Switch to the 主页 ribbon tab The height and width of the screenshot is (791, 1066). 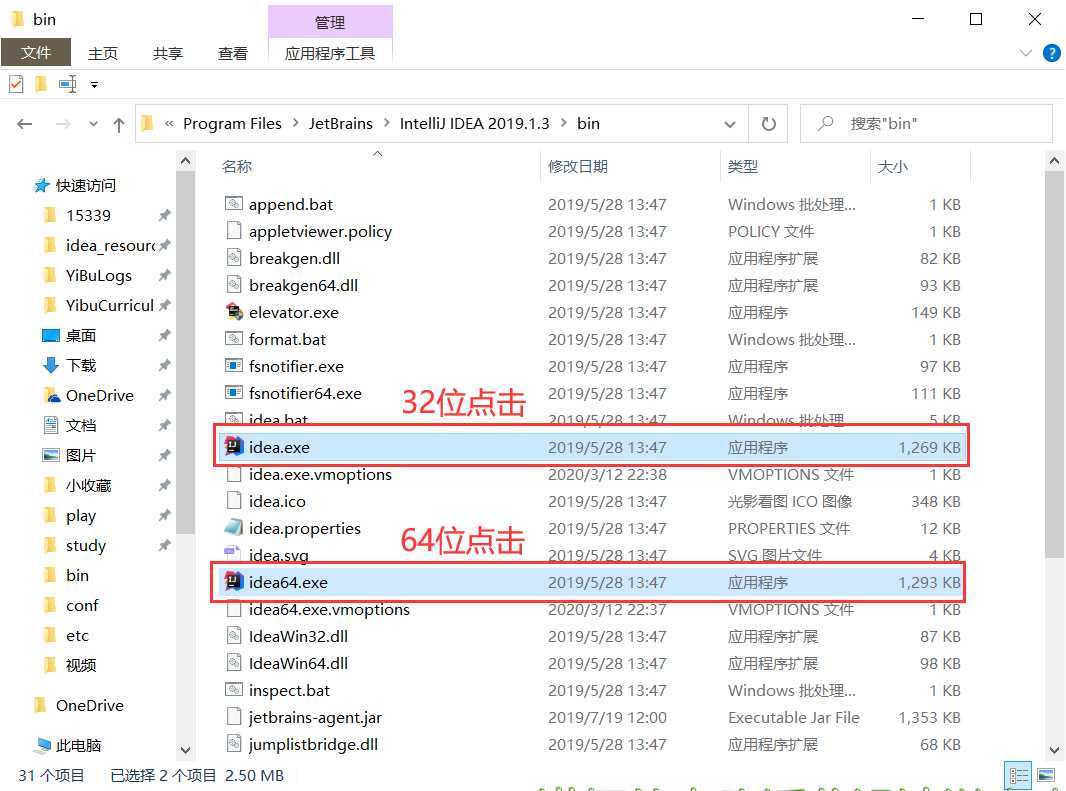click(x=103, y=53)
